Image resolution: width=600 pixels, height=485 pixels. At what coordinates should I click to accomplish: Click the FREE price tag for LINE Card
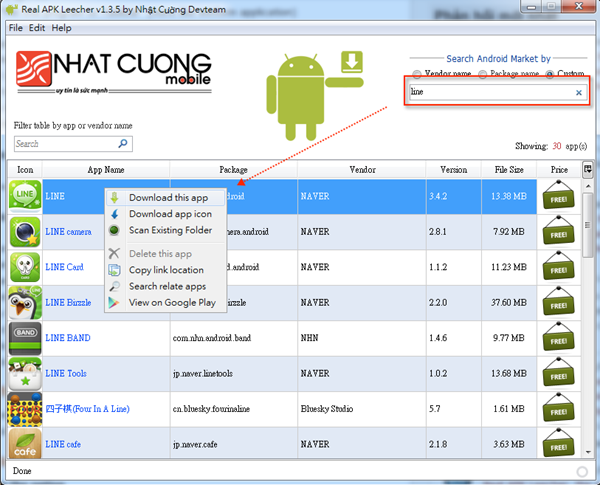(558, 267)
